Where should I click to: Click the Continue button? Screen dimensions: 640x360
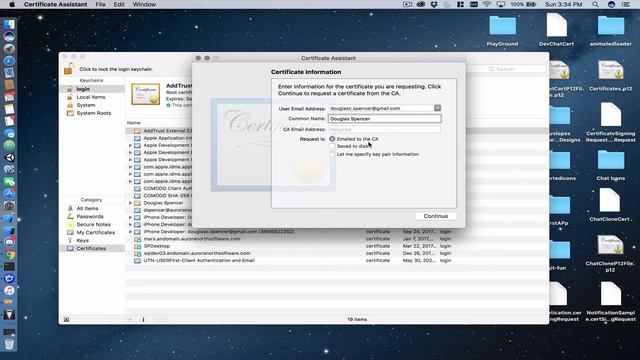[436, 216]
